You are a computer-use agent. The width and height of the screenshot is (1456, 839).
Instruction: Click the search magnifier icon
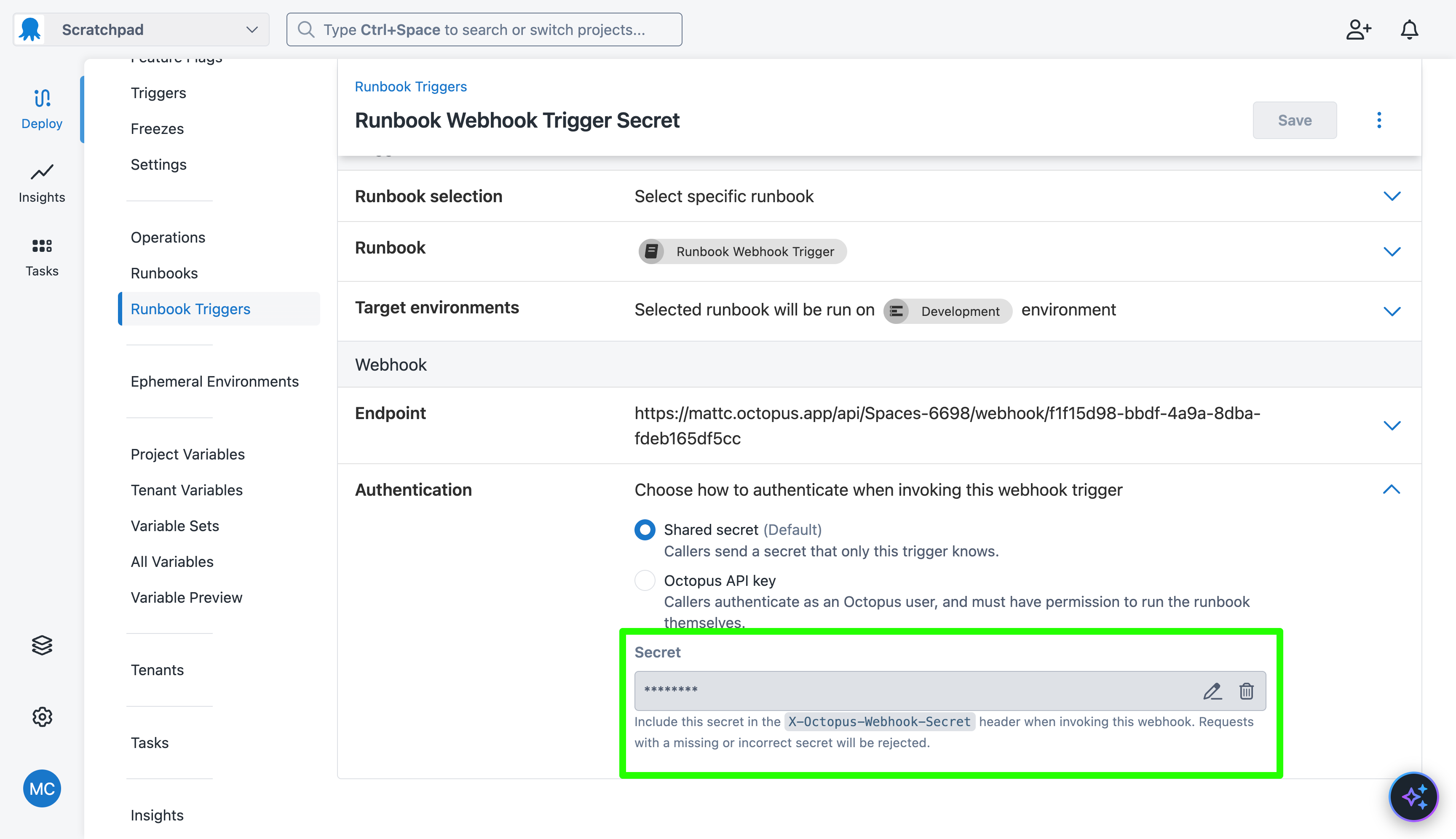(x=306, y=29)
